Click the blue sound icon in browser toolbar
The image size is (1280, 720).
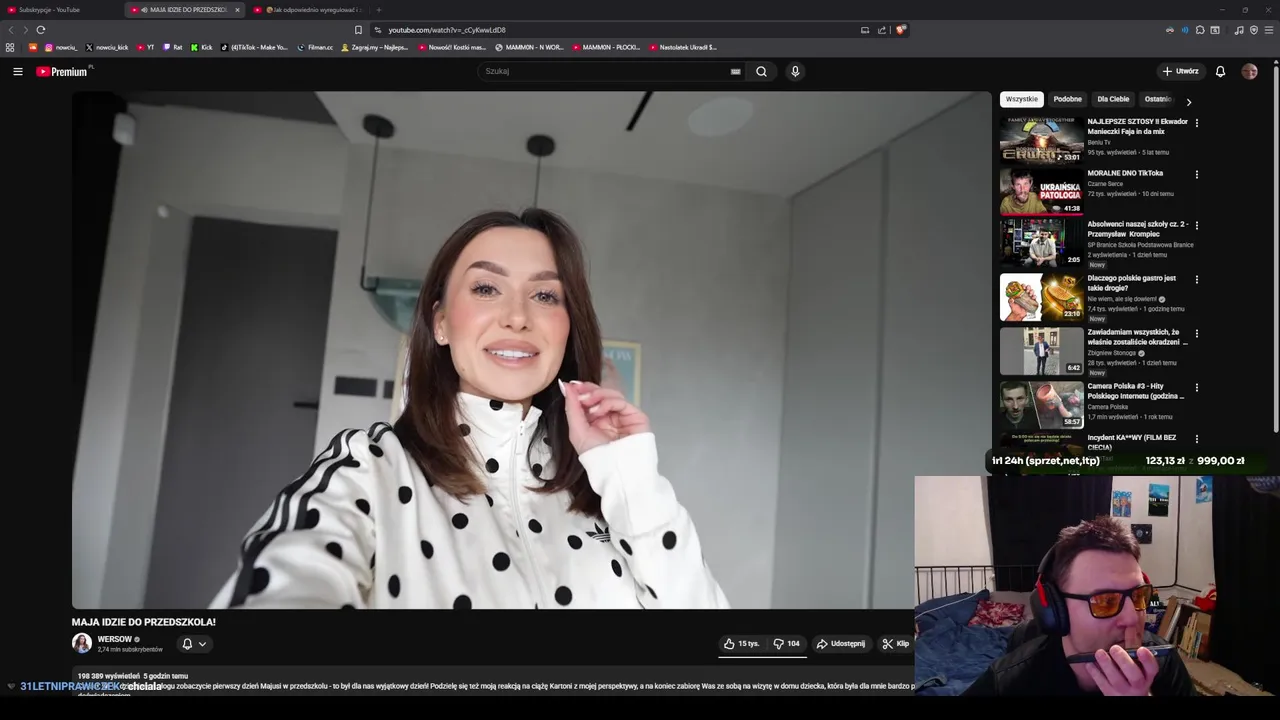[1185, 30]
